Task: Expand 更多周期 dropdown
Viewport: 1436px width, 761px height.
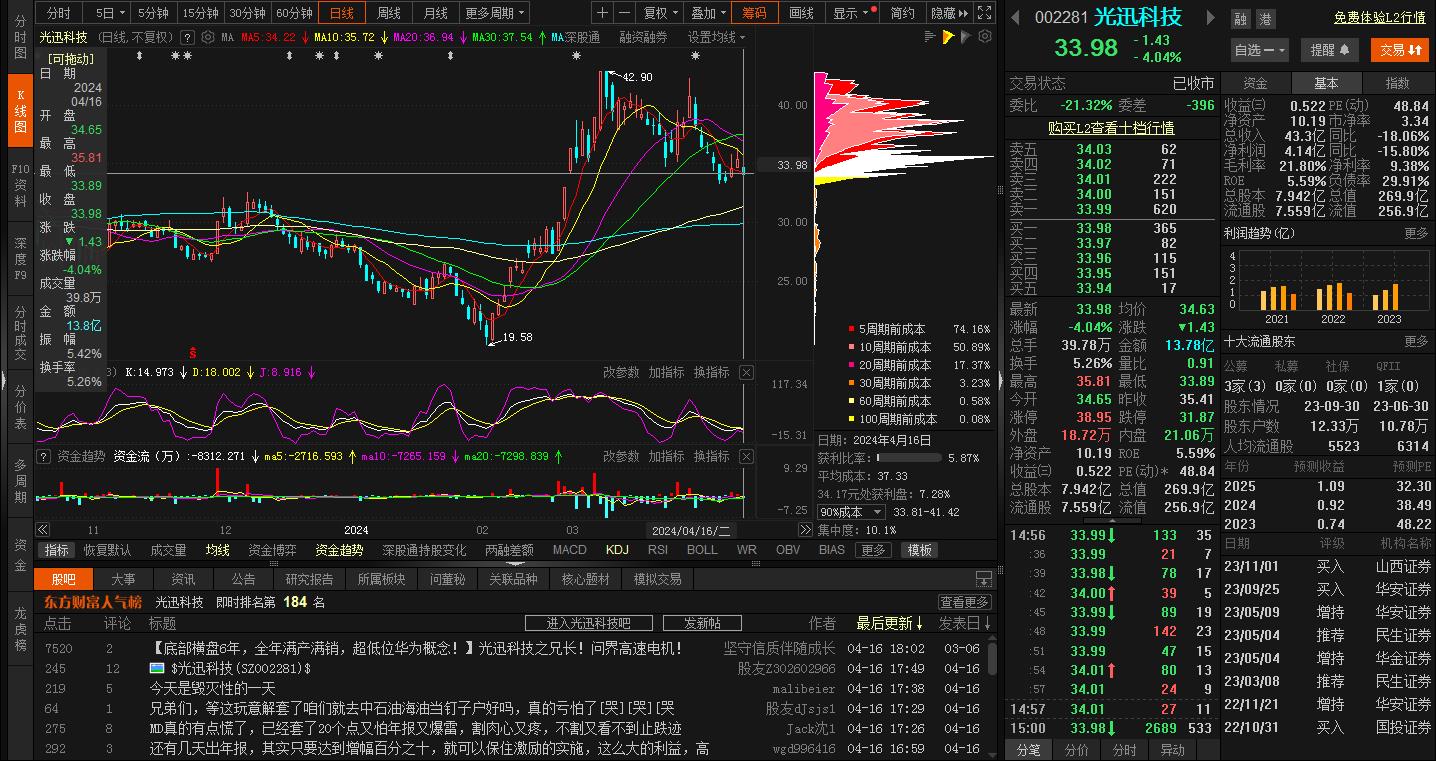Action: point(494,13)
